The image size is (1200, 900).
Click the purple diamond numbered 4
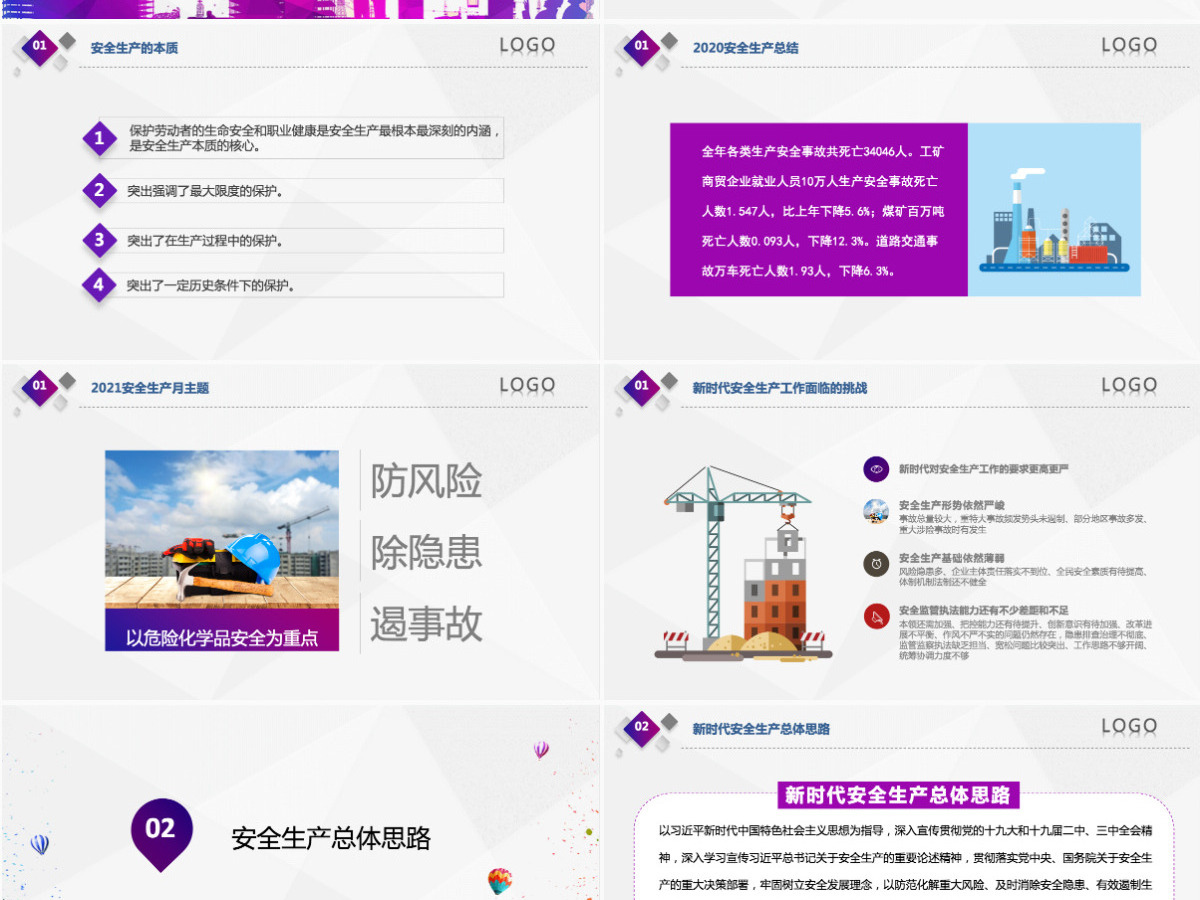[x=98, y=285]
